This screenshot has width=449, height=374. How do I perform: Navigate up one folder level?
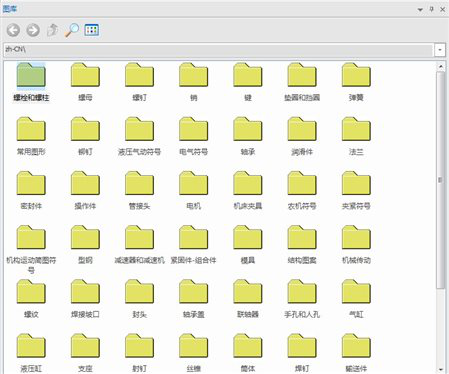click(52, 30)
